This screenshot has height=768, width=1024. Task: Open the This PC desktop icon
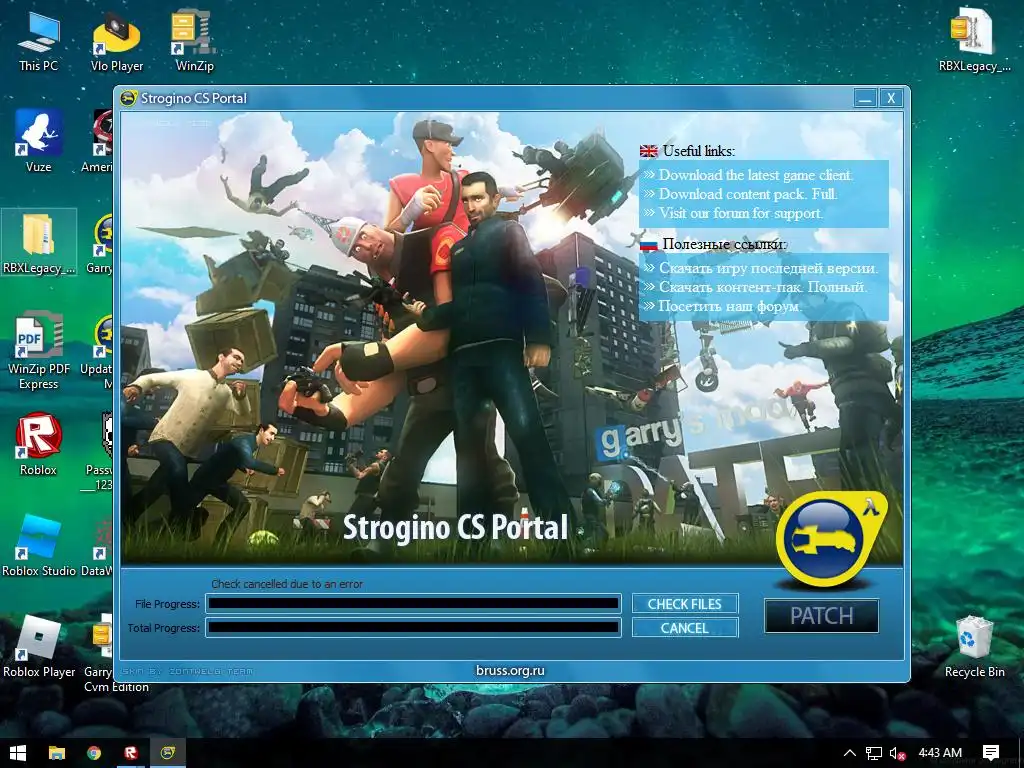[x=38, y=40]
